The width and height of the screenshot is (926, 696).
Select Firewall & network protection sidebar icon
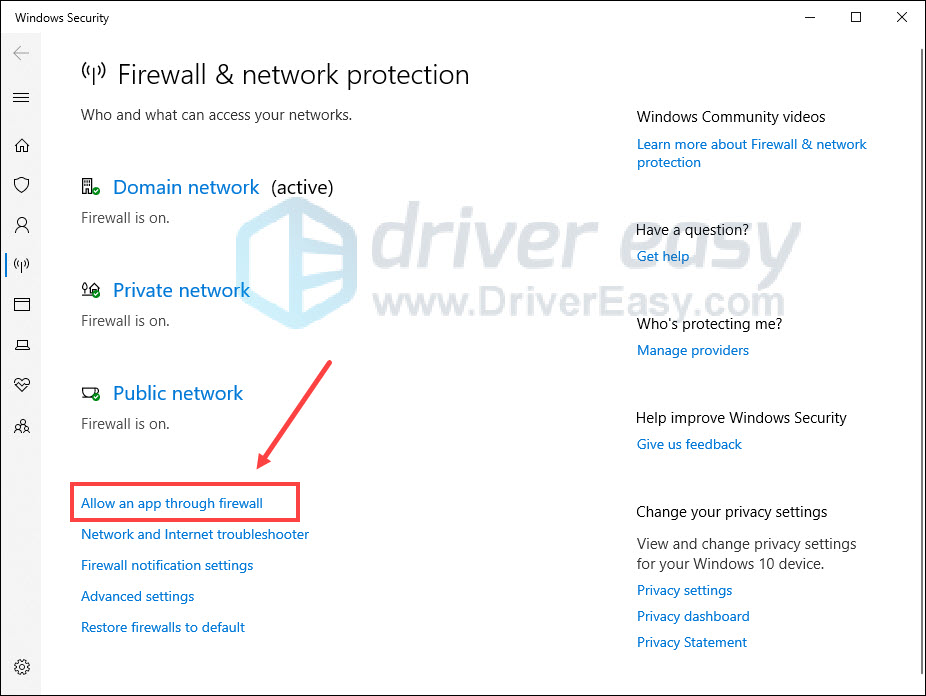click(x=22, y=265)
